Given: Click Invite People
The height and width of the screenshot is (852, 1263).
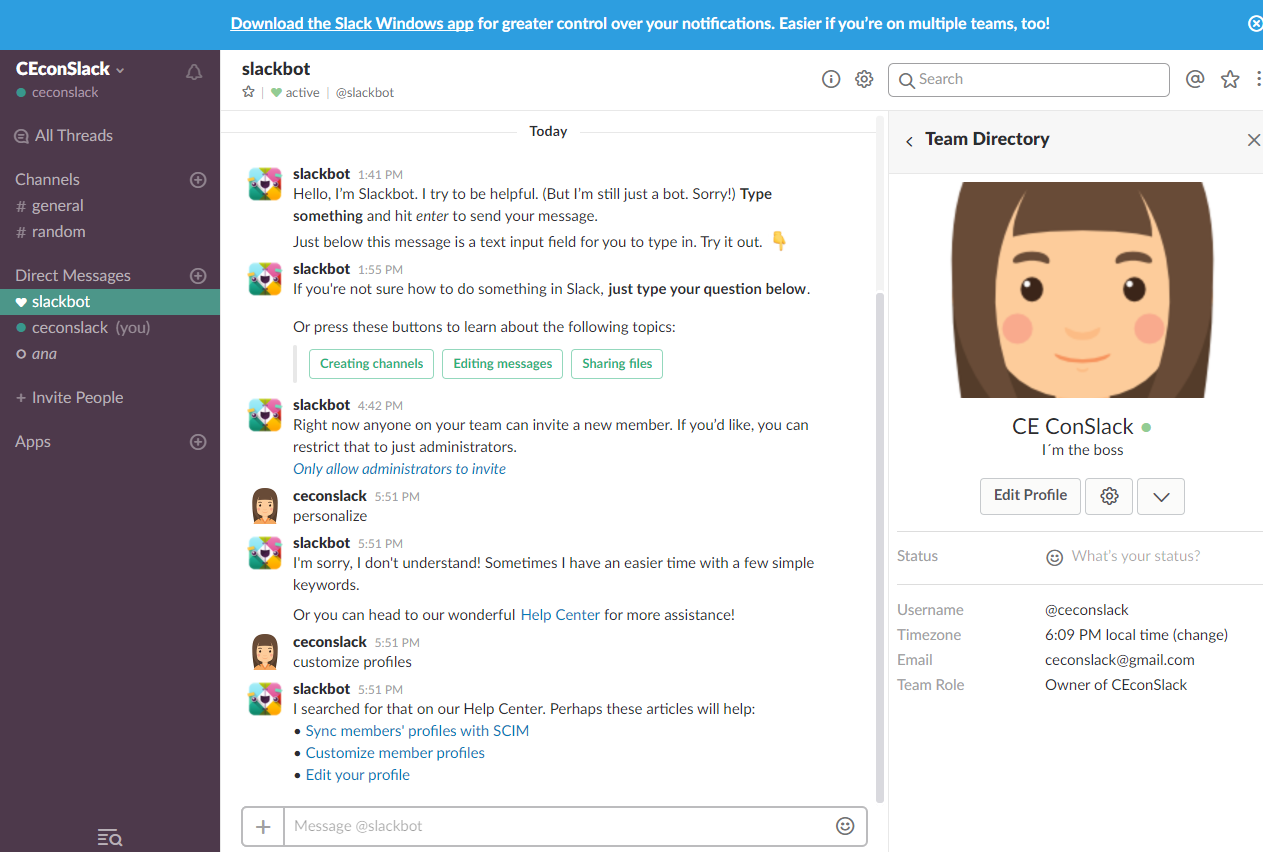Looking at the screenshot, I should pos(69,398).
